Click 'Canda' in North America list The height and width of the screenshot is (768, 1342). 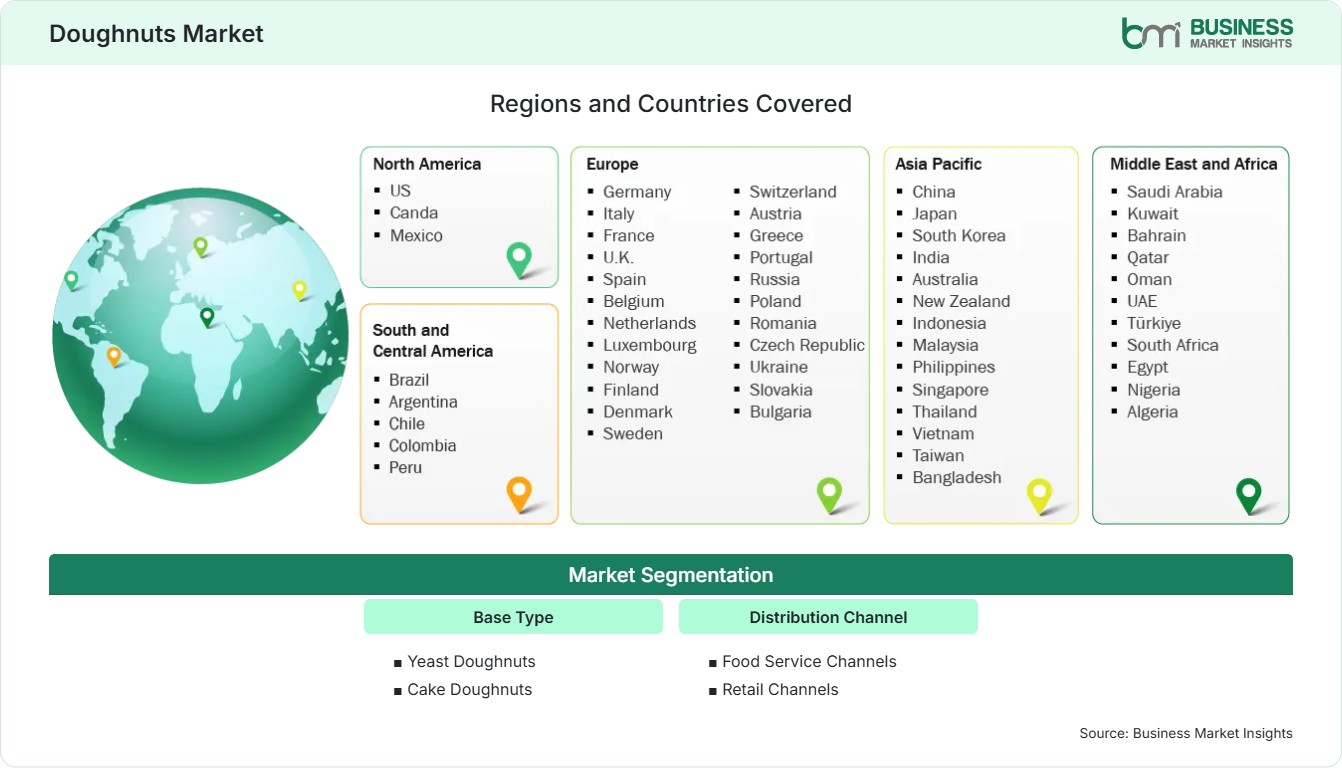click(x=414, y=212)
